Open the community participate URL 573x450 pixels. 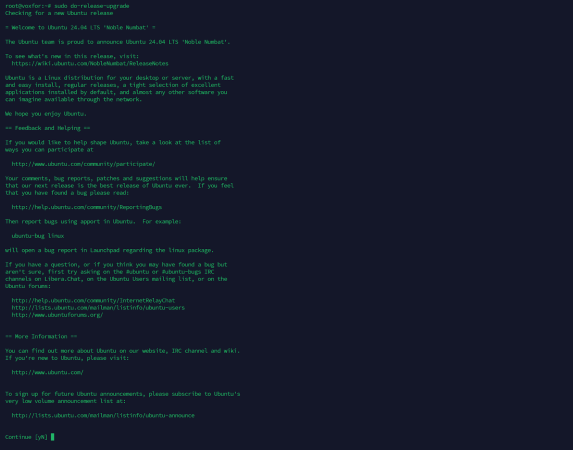pos(83,164)
